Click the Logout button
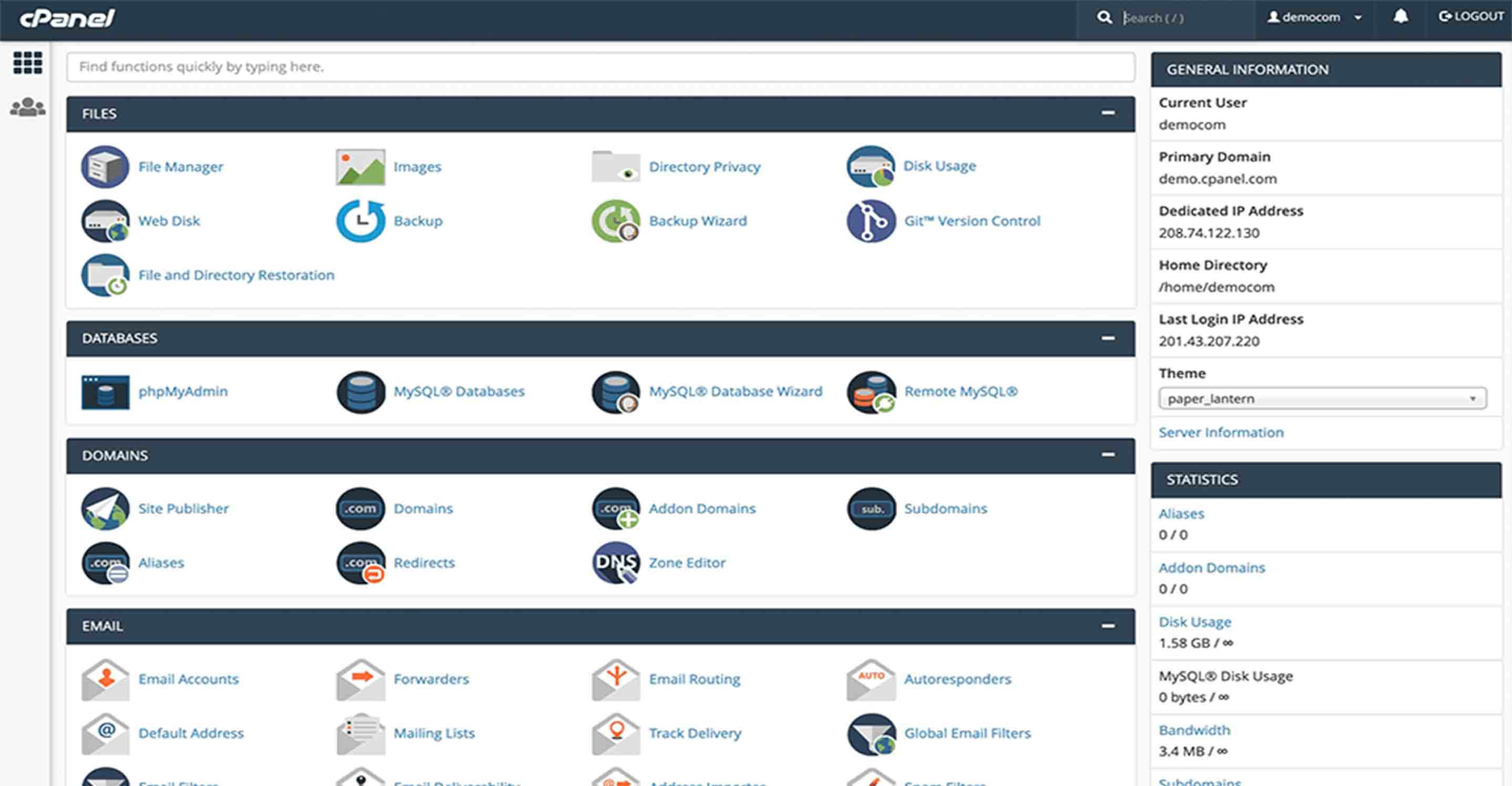The height and width of the screenshot is (786, 1512). click(1471, 16)
